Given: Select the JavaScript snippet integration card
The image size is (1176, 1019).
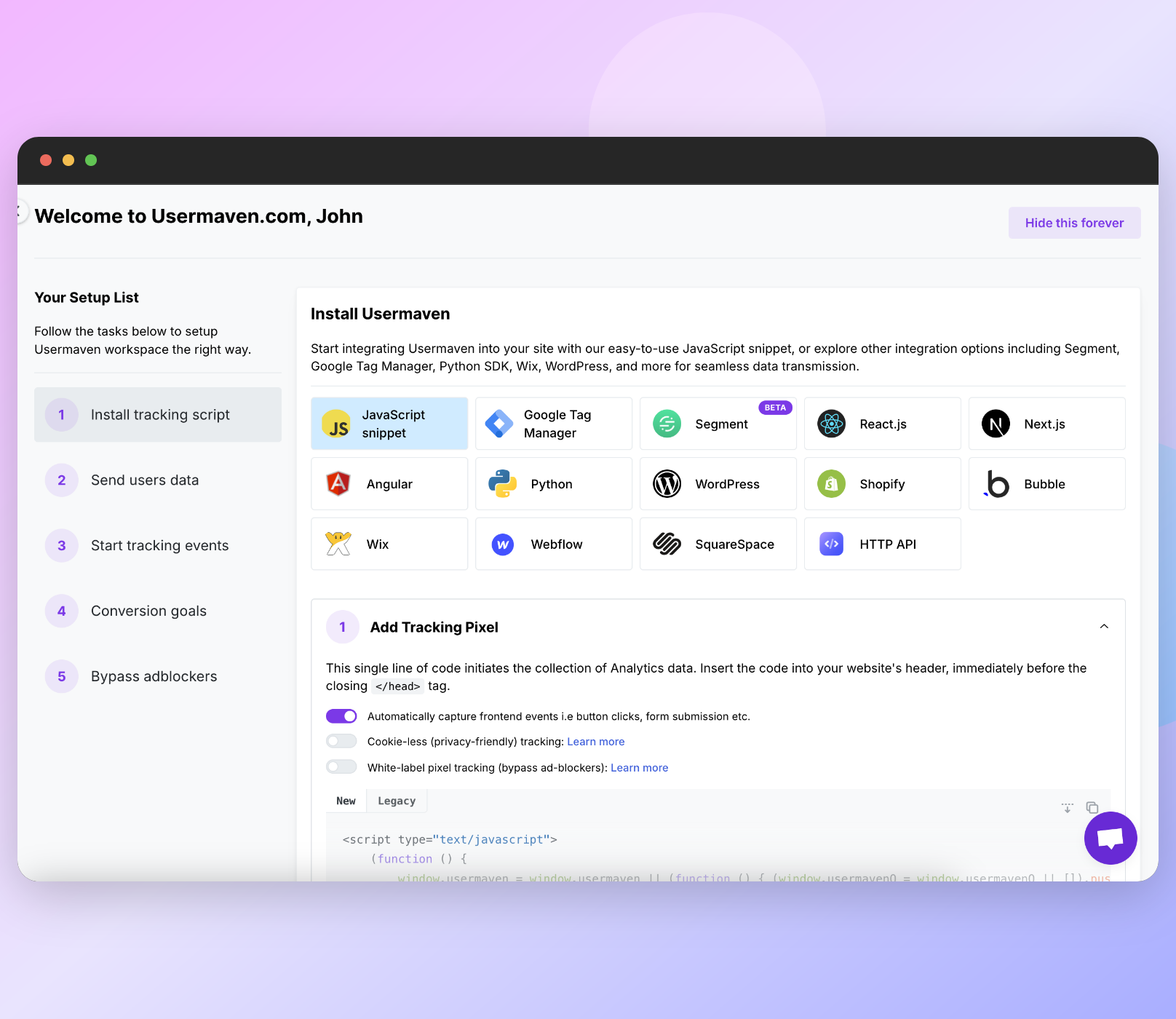Looking at the screenshot, I should click(389, 424).
